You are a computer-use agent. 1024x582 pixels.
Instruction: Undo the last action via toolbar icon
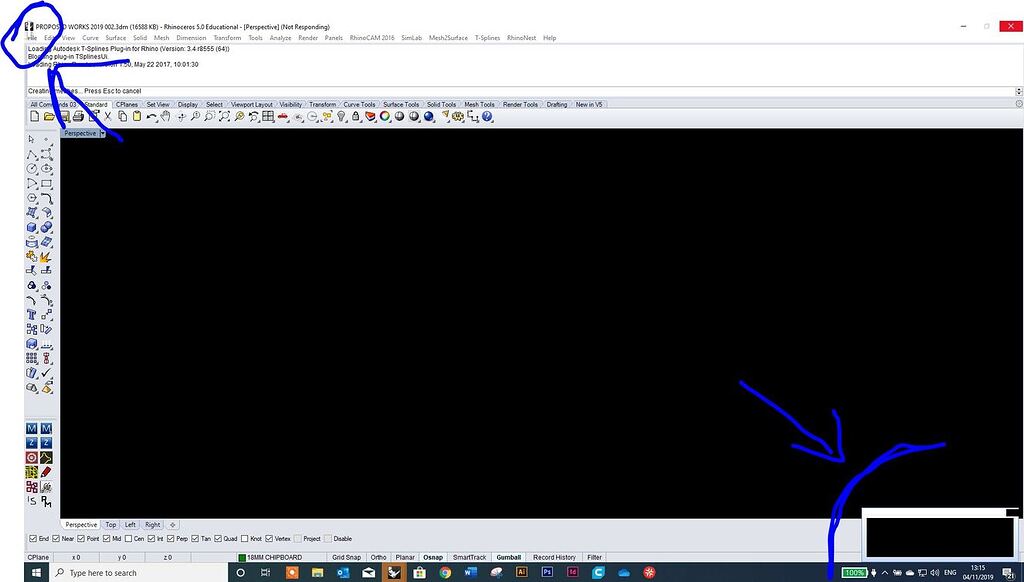pos(151,116)
